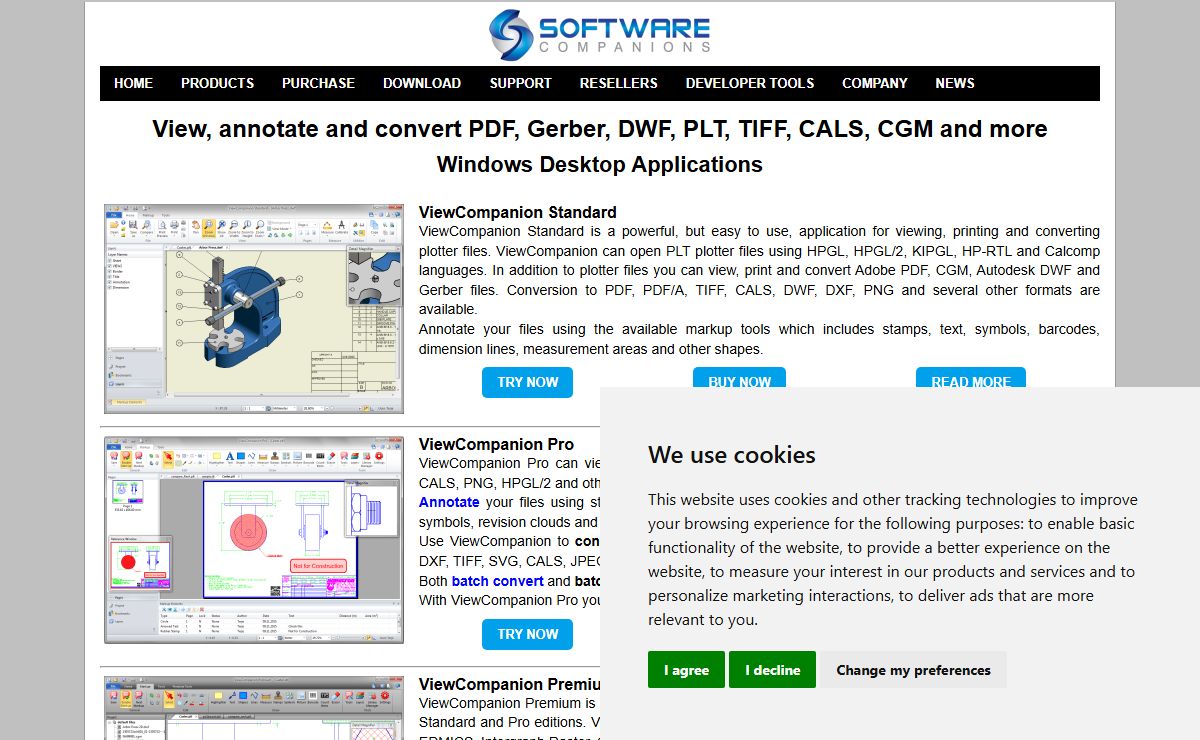The image size is (1200, 740).
Task: Go to the NEWS page
Action: 955,83
